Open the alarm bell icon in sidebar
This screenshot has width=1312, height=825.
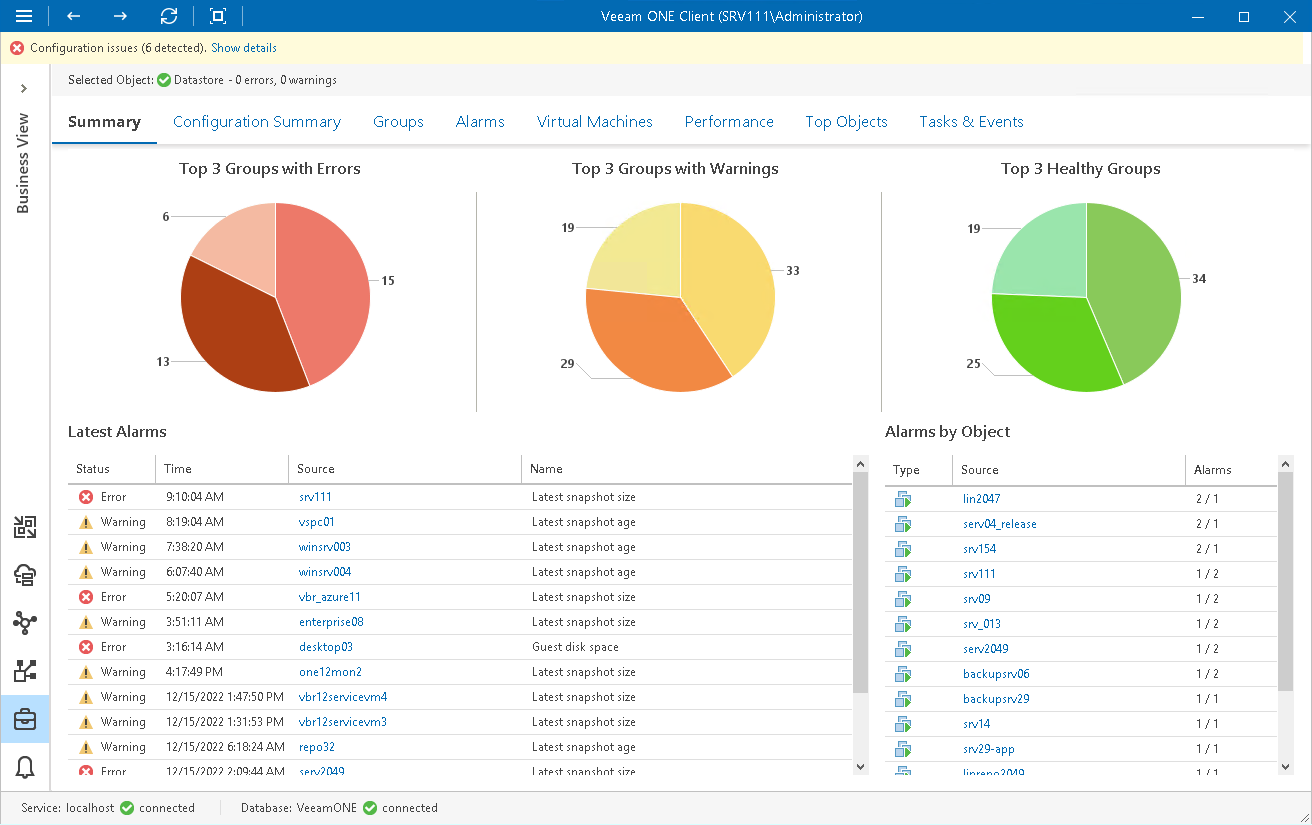(25, 767)
